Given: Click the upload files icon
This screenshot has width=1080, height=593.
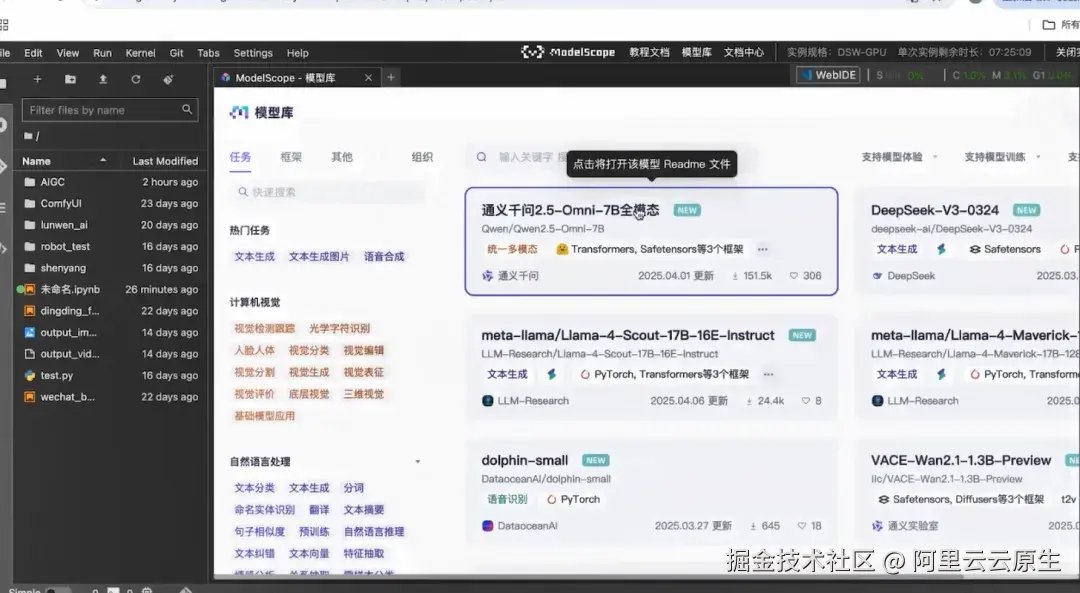Looking at the screenshot, I should (104, 80).
